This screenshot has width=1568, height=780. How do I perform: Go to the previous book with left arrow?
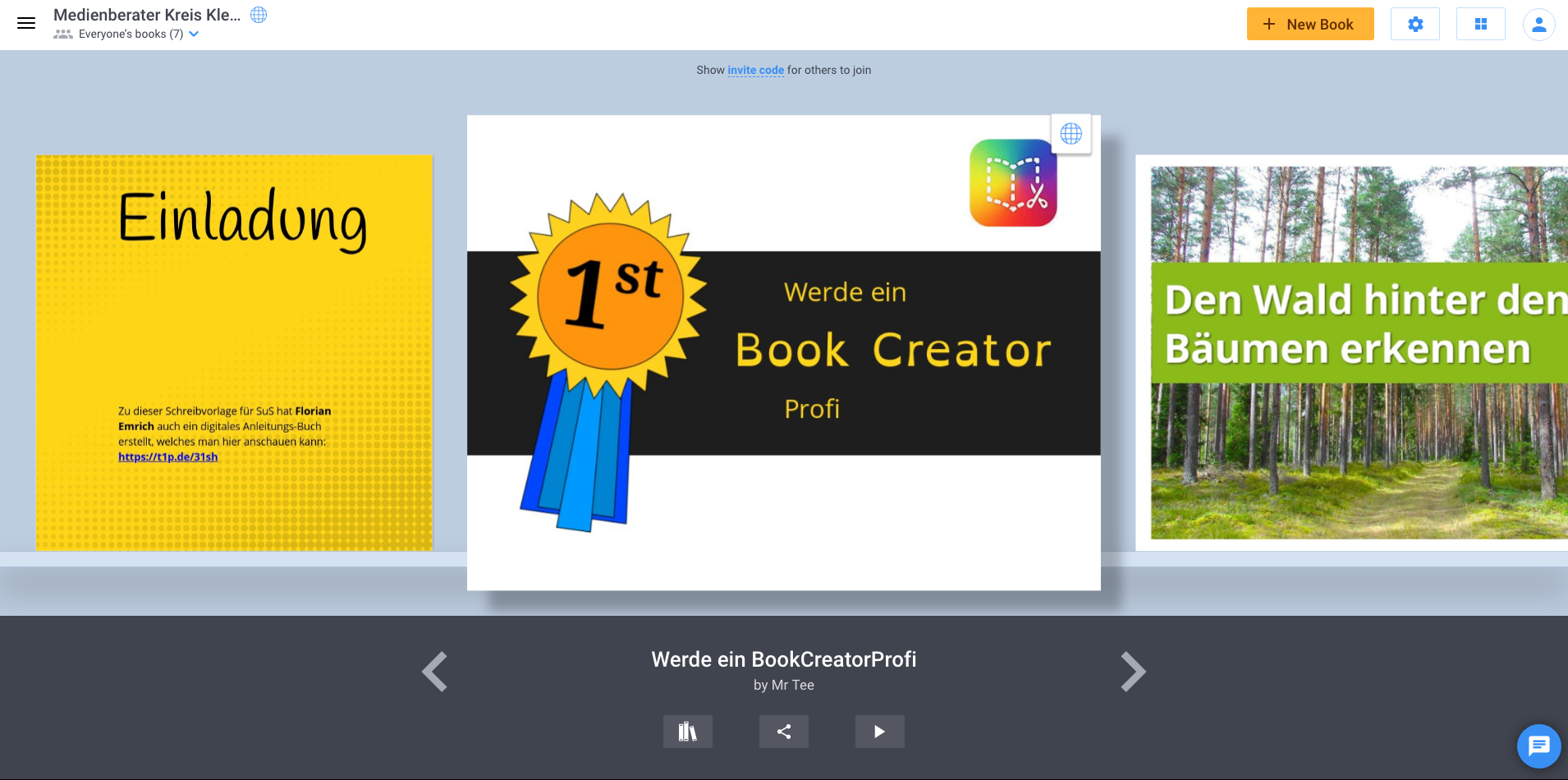[x=434, y=672]
